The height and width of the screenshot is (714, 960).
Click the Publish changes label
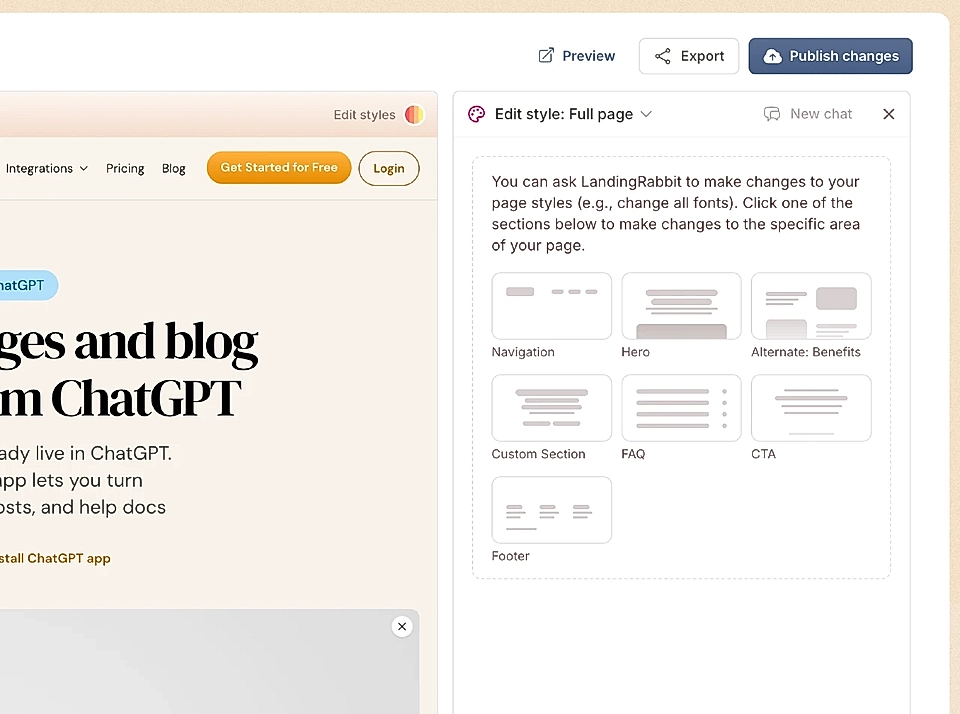(844, 56)
